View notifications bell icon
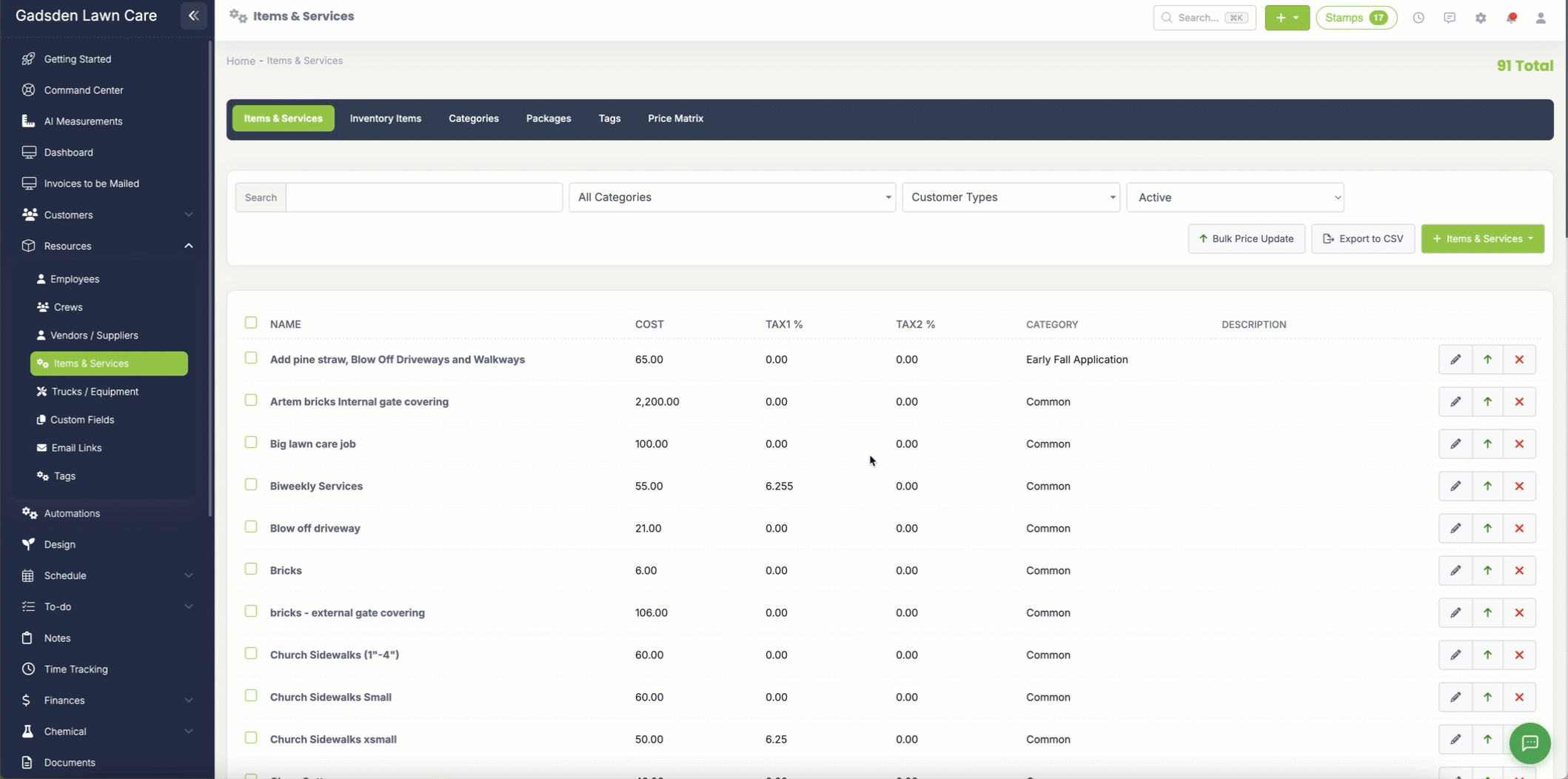Screen dimensions: 1568x779 pyautogui.click(x=1512, y=18)
